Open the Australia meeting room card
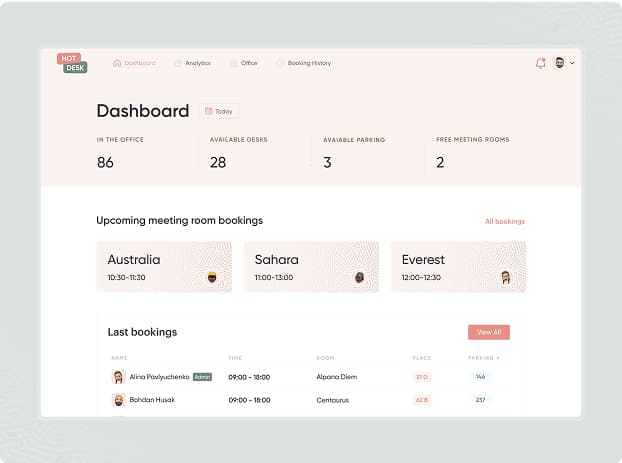The image size is (622, 463). click(x=163, y=266)
